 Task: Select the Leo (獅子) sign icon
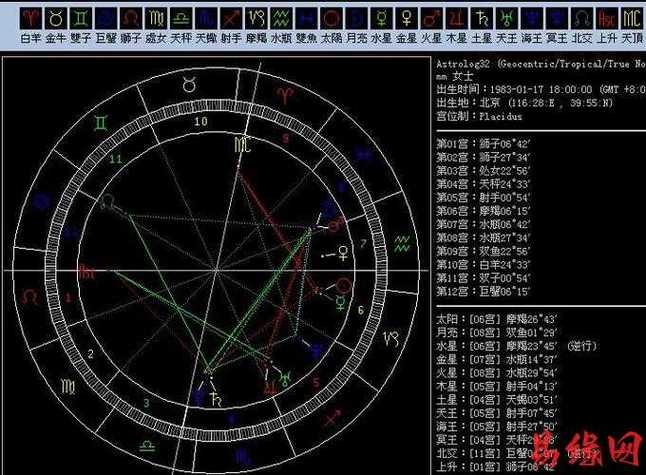click(x=131, y=19)
